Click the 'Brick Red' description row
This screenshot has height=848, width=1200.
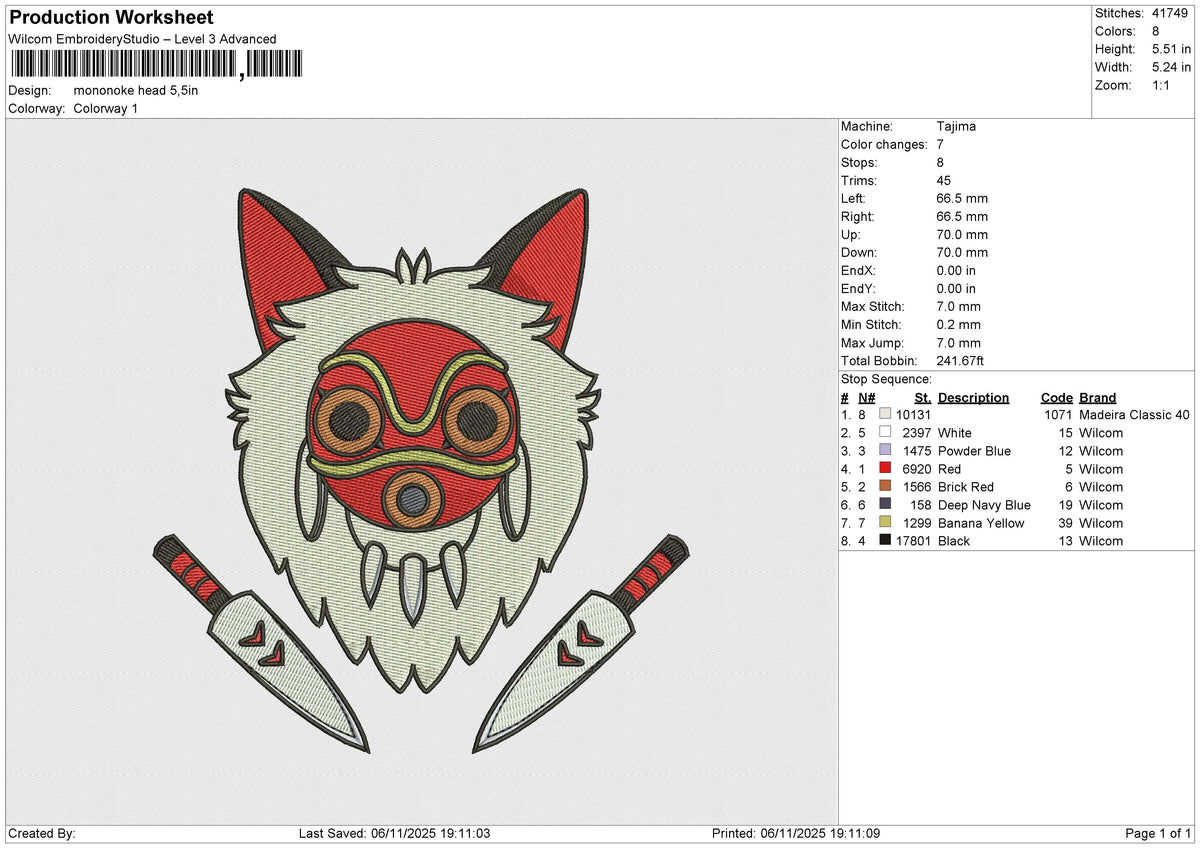(966, 487)
